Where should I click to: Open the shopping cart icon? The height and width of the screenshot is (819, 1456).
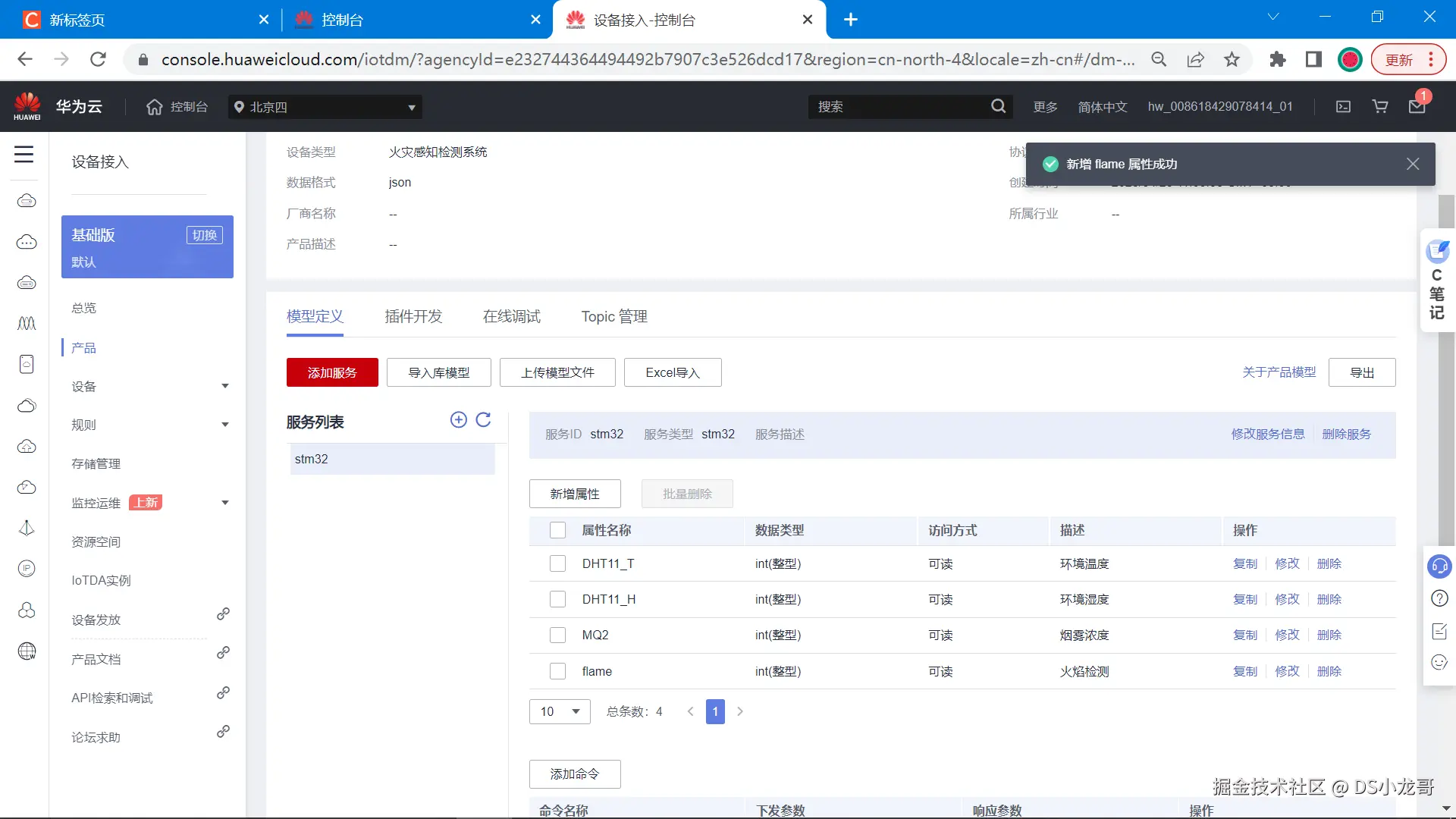[1380, 107]
